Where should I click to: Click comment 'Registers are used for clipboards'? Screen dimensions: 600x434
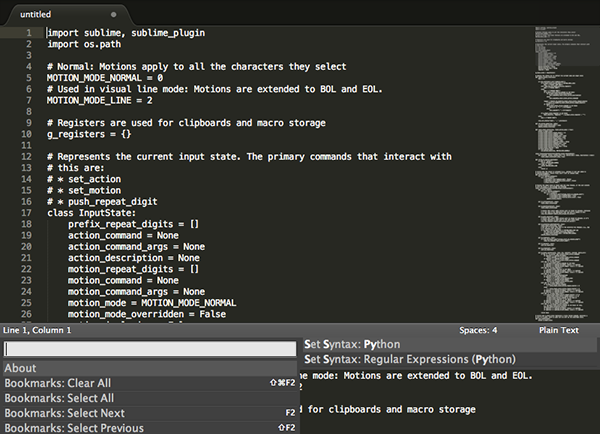(x=186, y=123)
